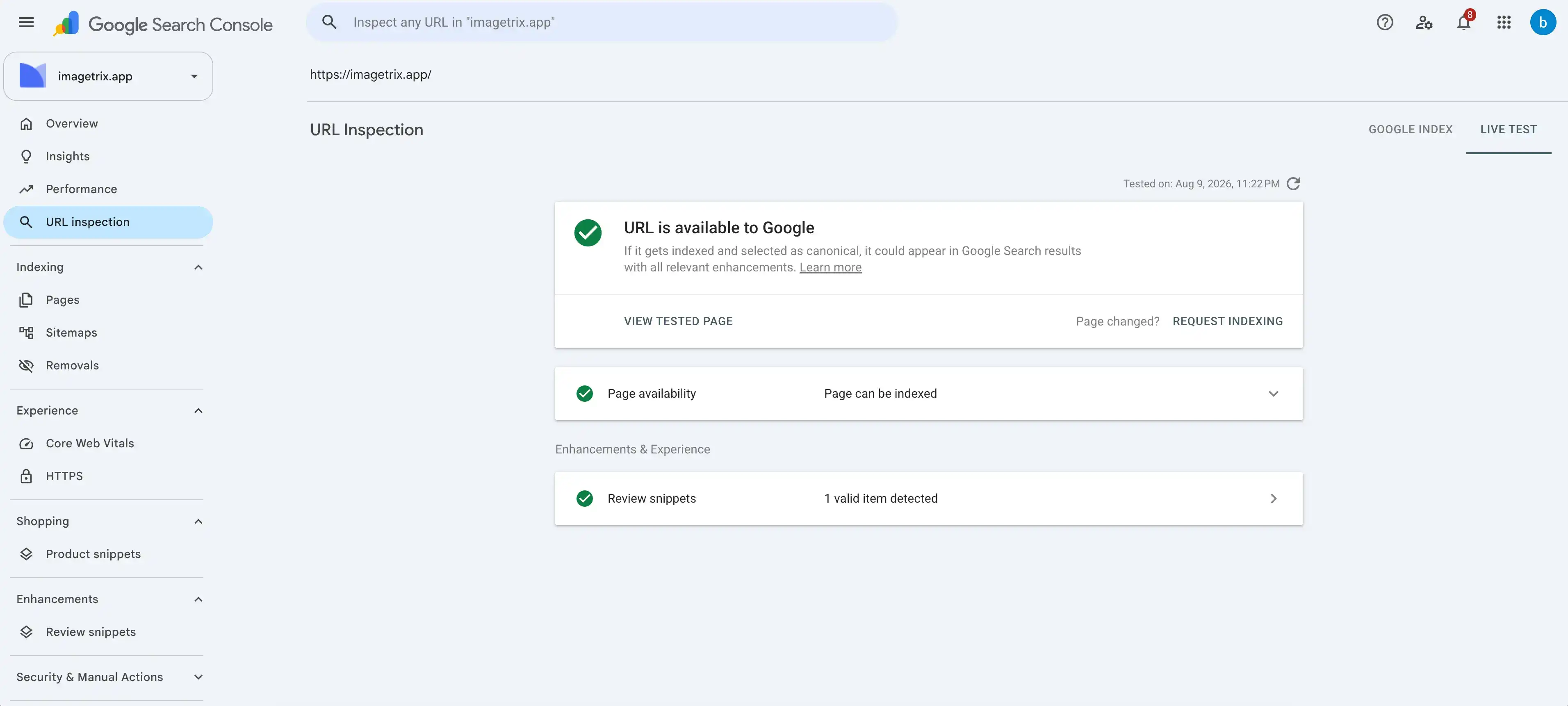Click 'Page can be indexed' text
1568x706 pixels.
[880, 394]
